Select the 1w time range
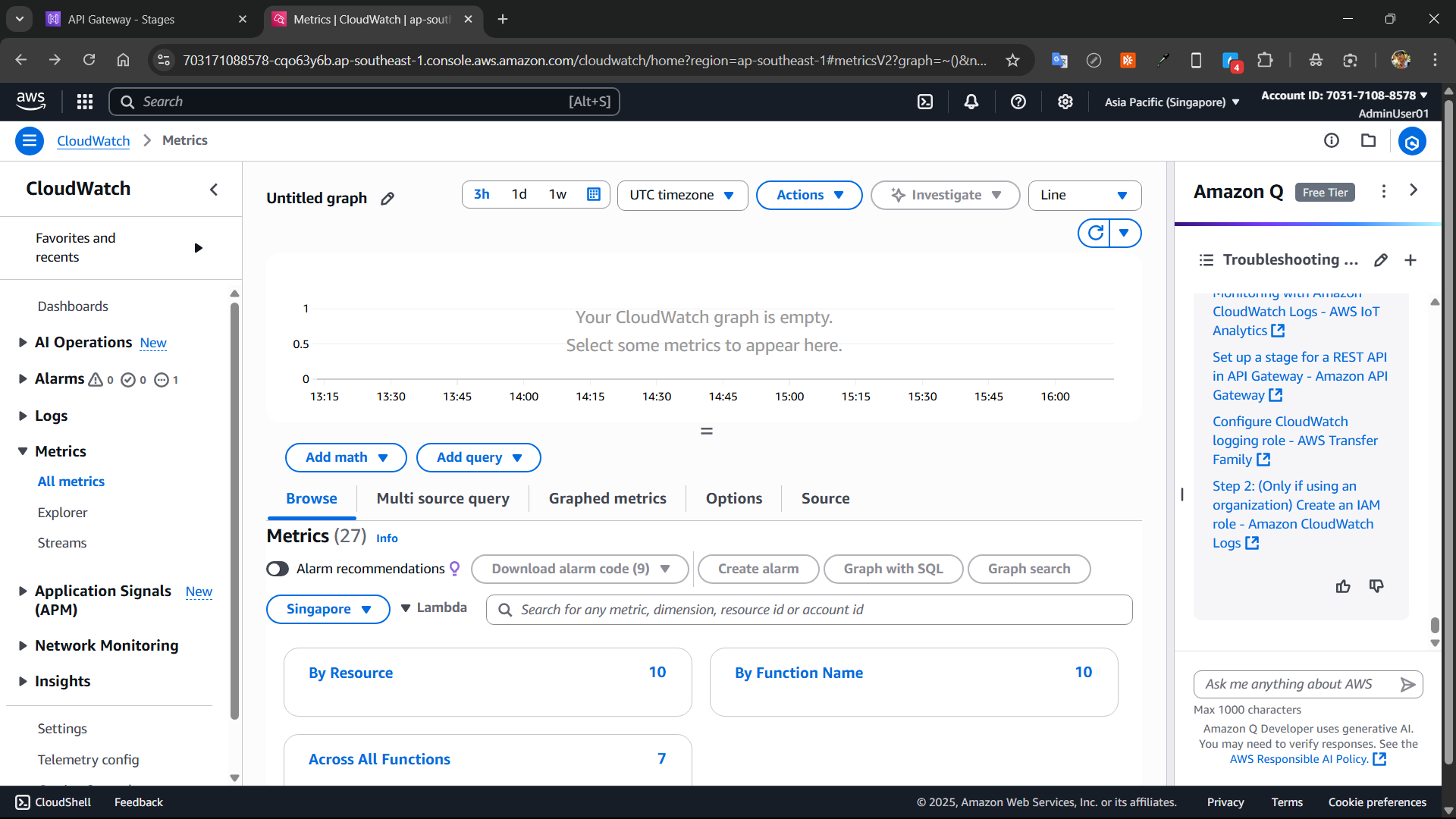 [x=557, y=194]
